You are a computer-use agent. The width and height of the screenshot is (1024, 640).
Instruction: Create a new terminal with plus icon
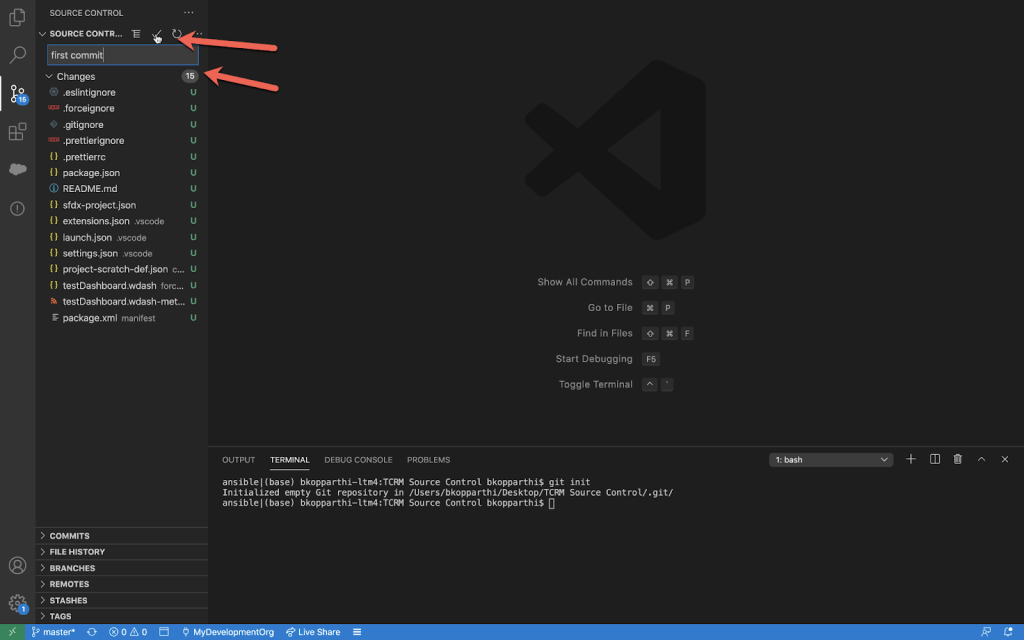click(911, 459)
